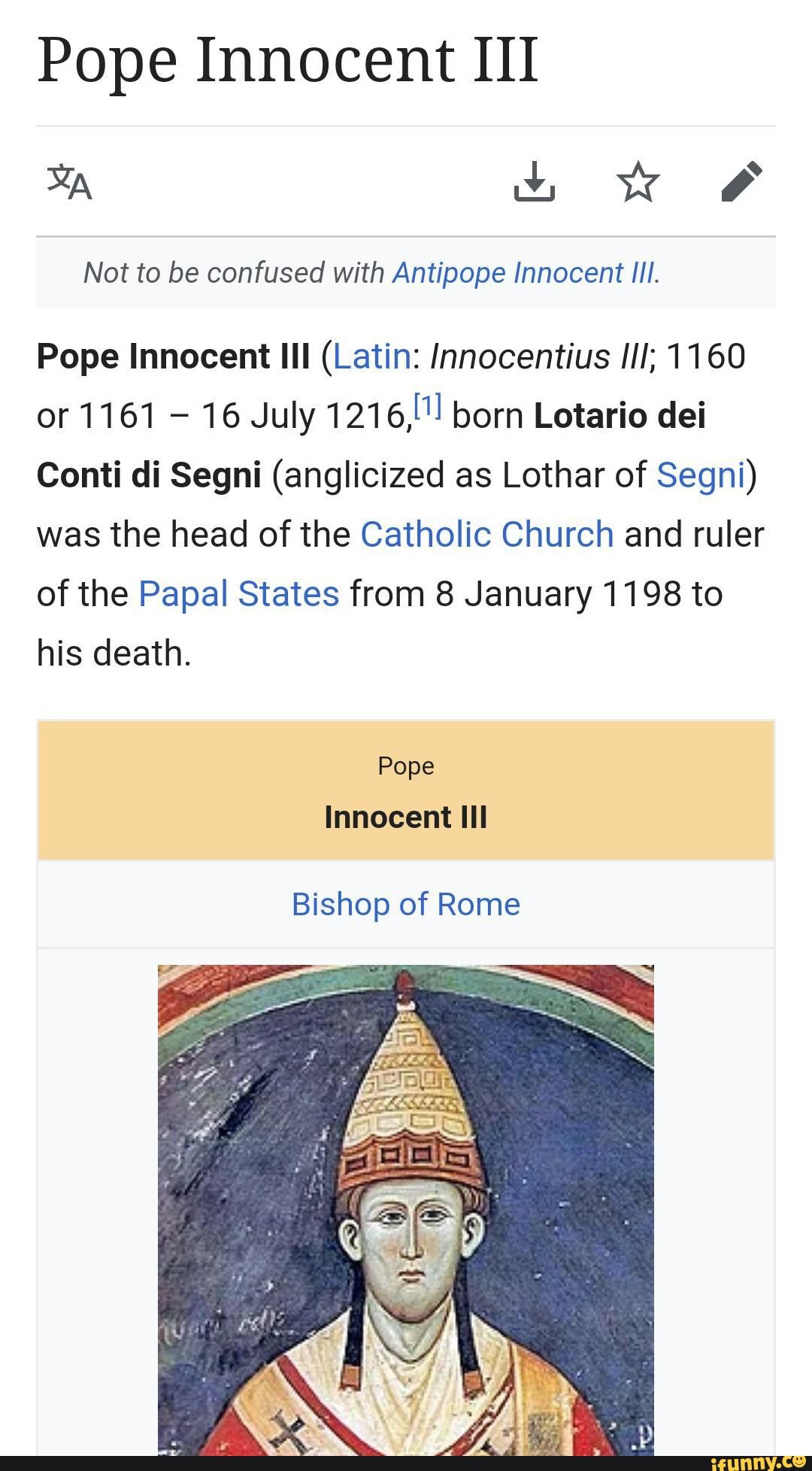Go to the Papal States article
Screen dimensions: 812x1471
tap(239, 594)
